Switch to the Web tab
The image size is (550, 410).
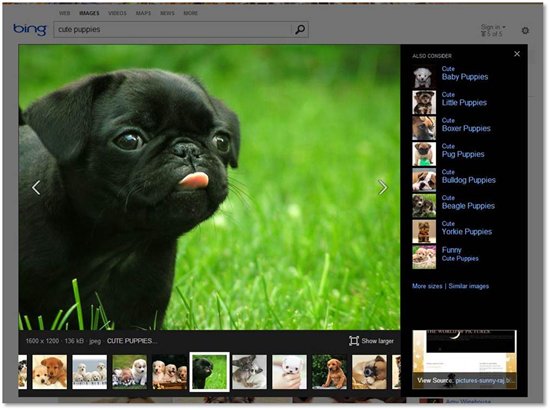point(65,13)
